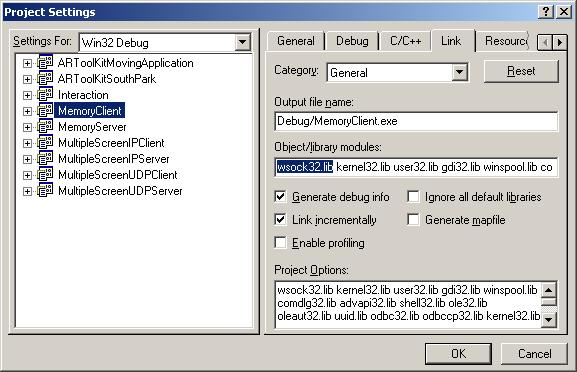Click the context help question mark button
This screenshot has height=372, width=577.
[546, 12]
